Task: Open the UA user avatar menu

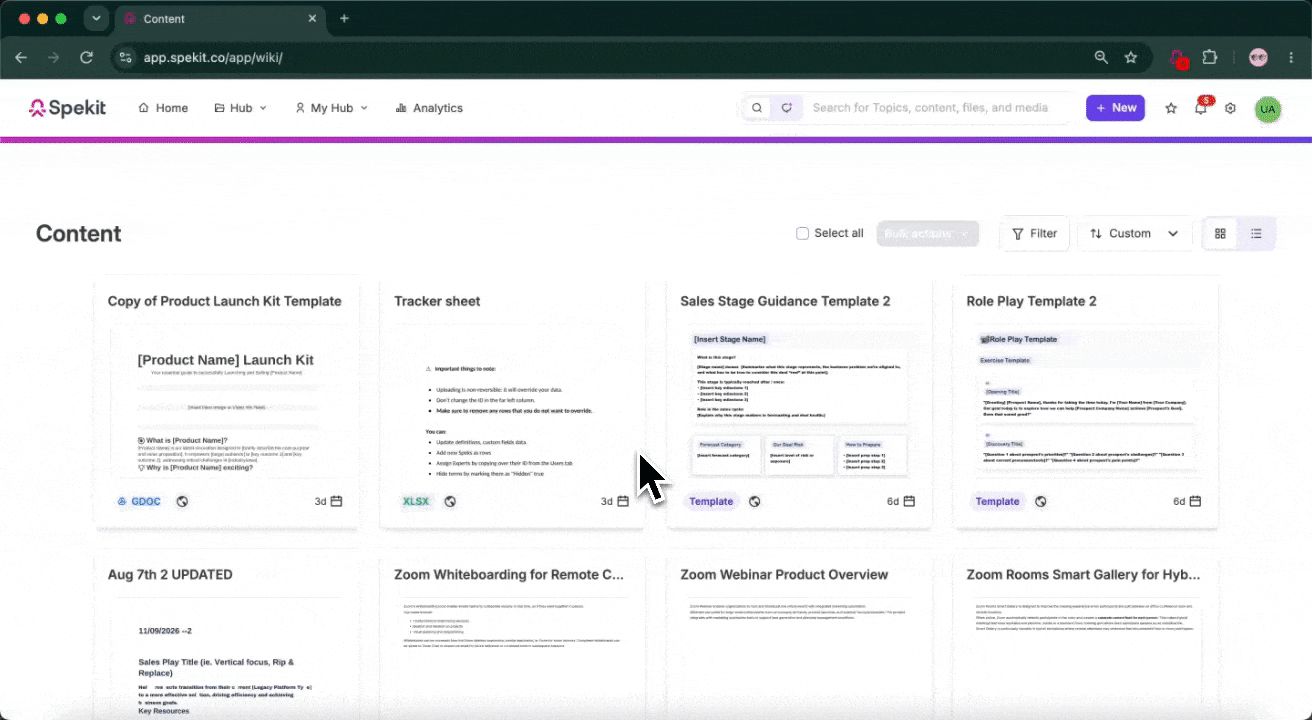Action: pos(1268,109)
